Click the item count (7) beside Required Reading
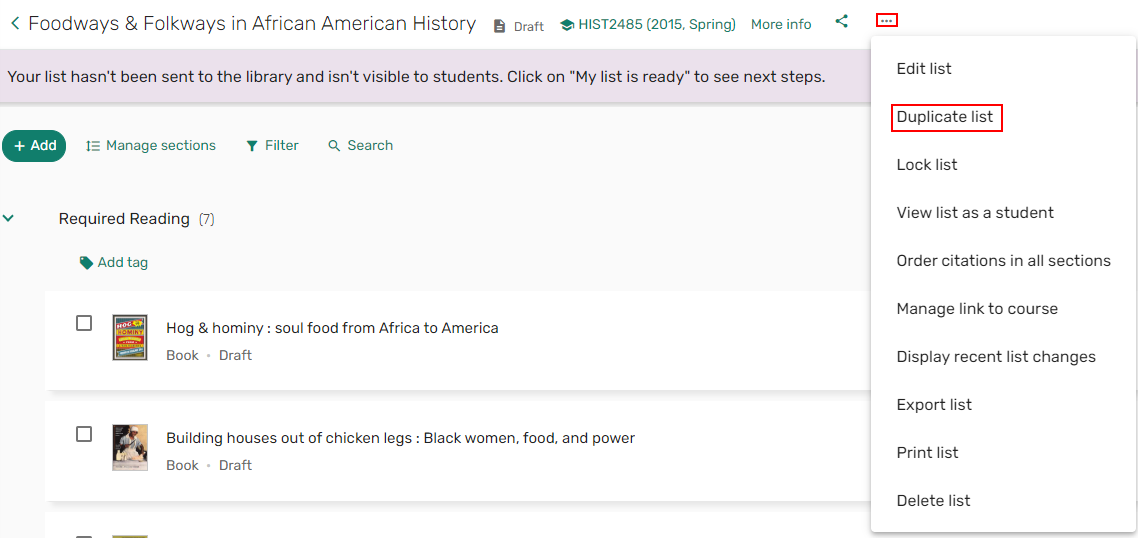The height and width of the screenshot is (538, 1138). click(207, 219)
